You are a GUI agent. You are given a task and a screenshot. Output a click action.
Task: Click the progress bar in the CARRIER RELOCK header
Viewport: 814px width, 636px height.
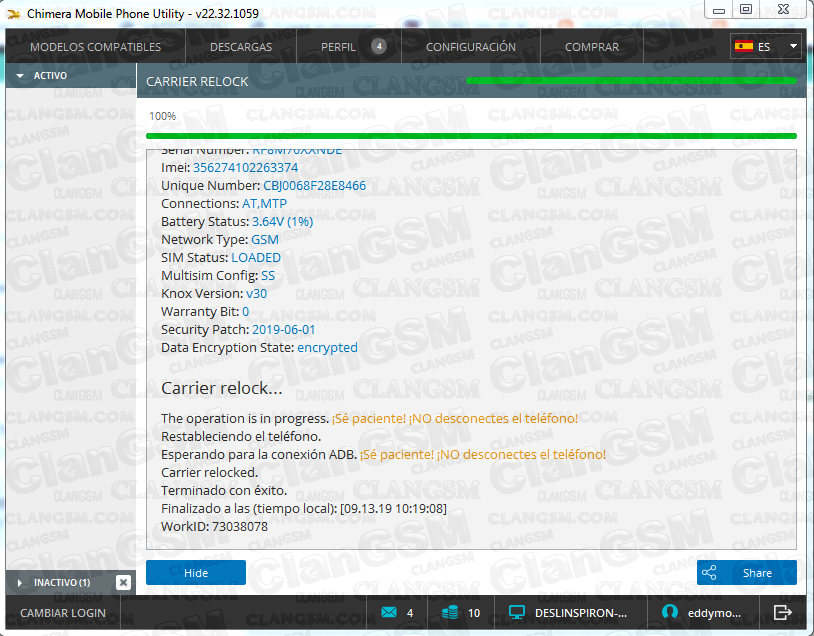tap(631, 80)
